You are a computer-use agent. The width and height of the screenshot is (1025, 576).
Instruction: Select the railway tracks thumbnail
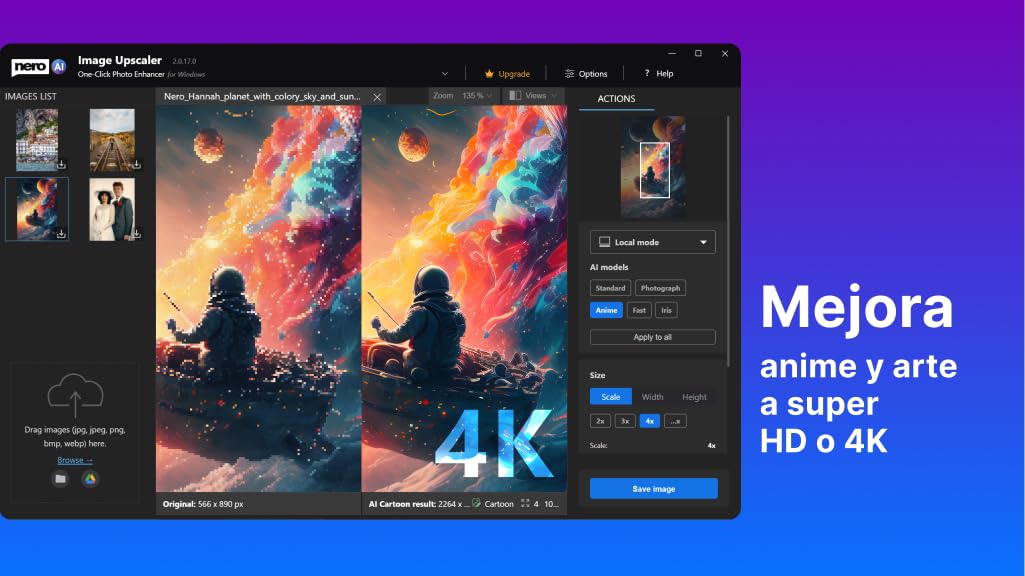coord(112,139)
